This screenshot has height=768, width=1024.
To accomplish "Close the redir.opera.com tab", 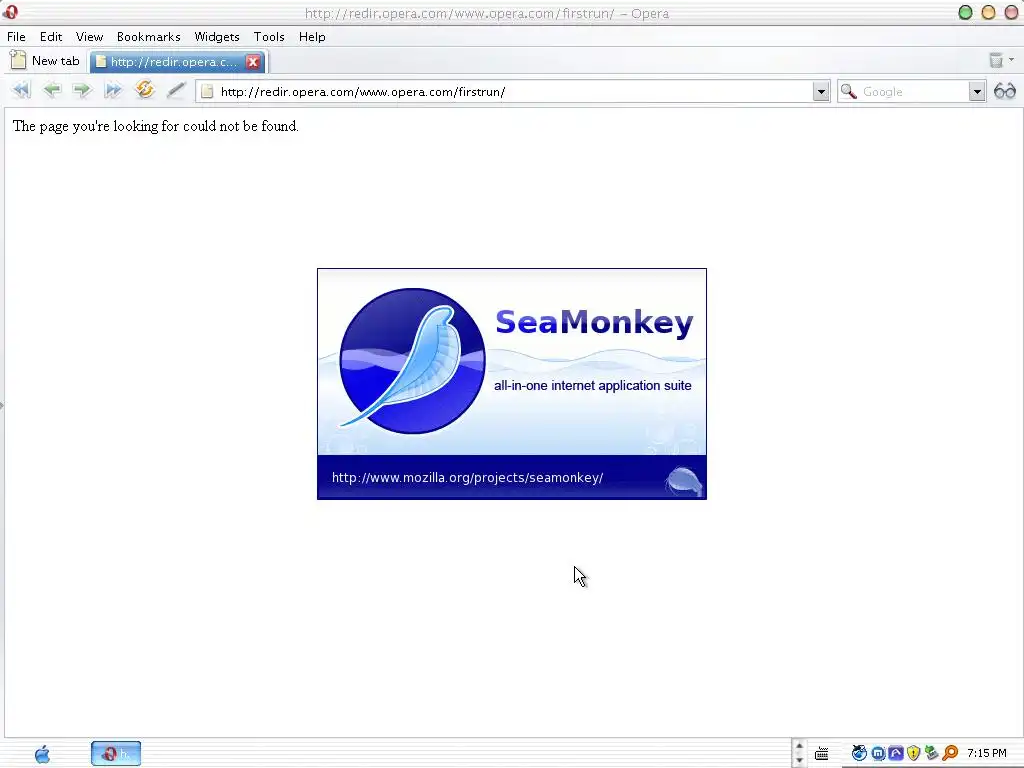I will point(253,61).
